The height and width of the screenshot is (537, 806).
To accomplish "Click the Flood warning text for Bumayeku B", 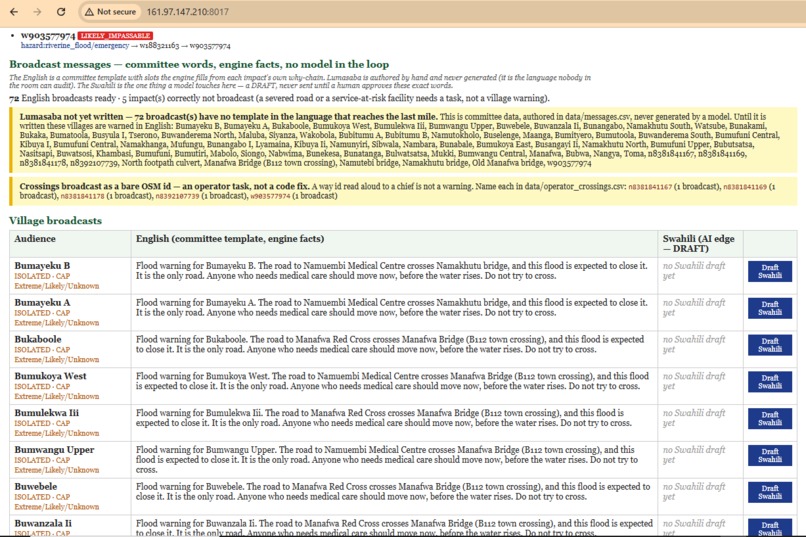I will click(x=392, y=271).
